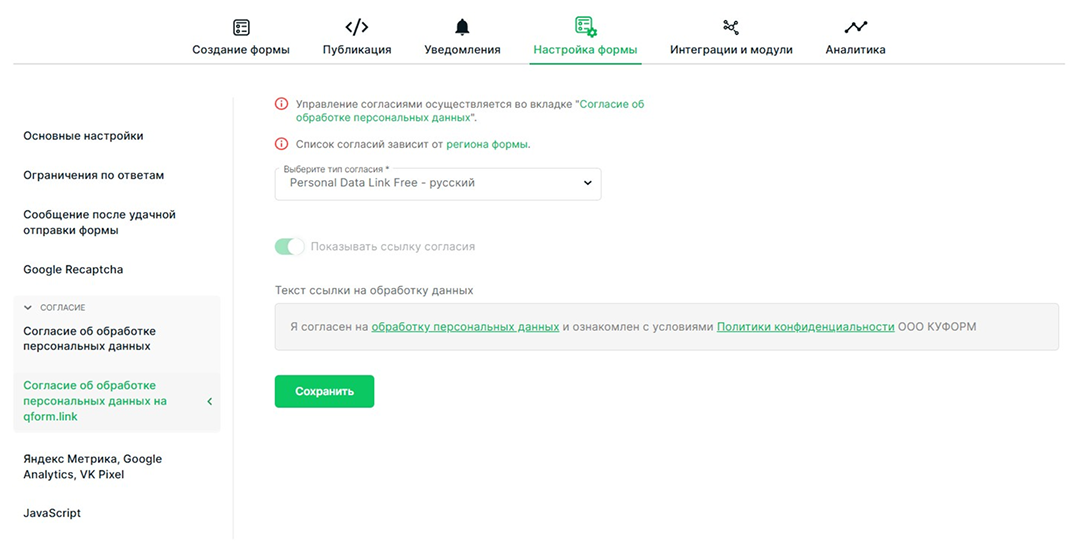Open the 'Политики конфиденциальности' link
This screenshot has width=1071, height=546.
(x=805, y=327)
